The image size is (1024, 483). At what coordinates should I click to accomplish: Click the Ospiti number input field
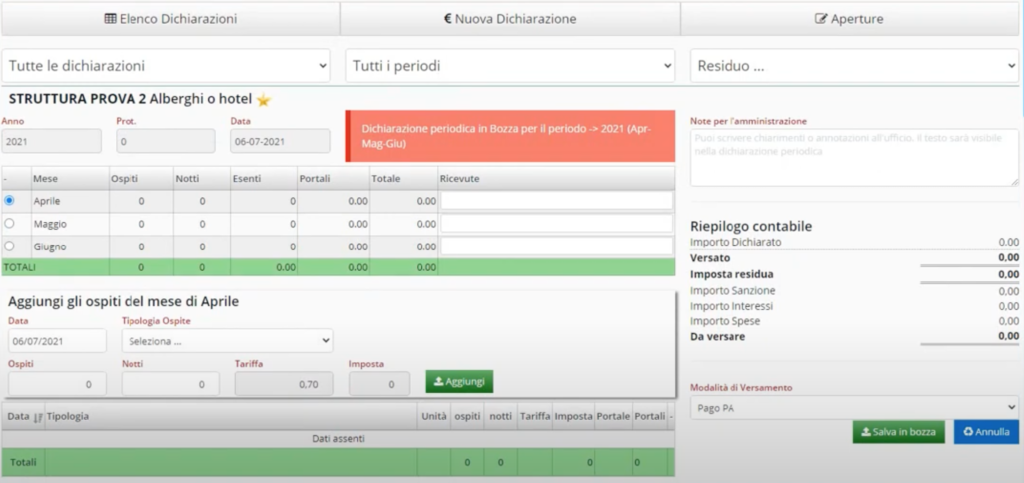tap(57, 384)
